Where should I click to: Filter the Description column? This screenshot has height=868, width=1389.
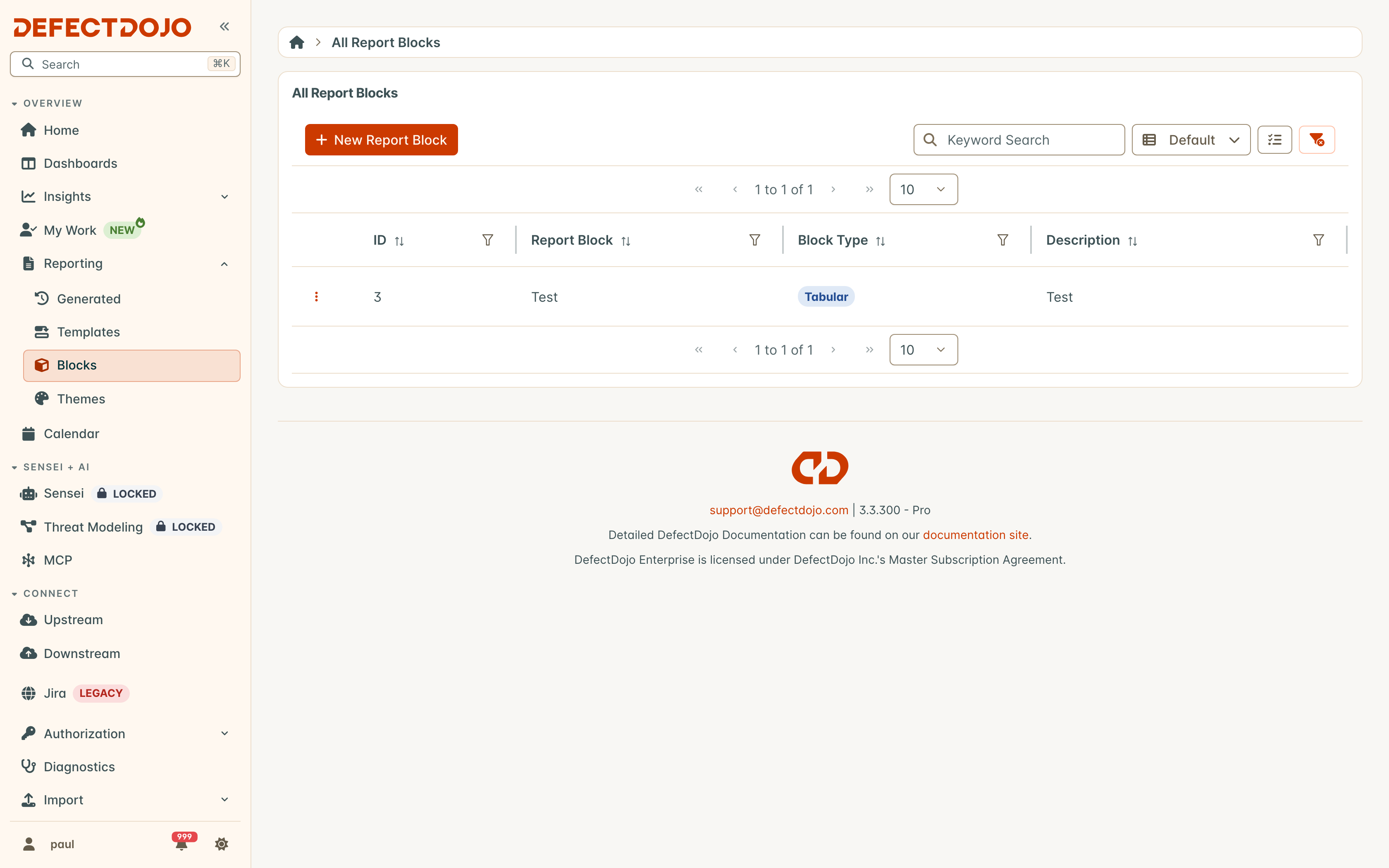coord(1318,240)
